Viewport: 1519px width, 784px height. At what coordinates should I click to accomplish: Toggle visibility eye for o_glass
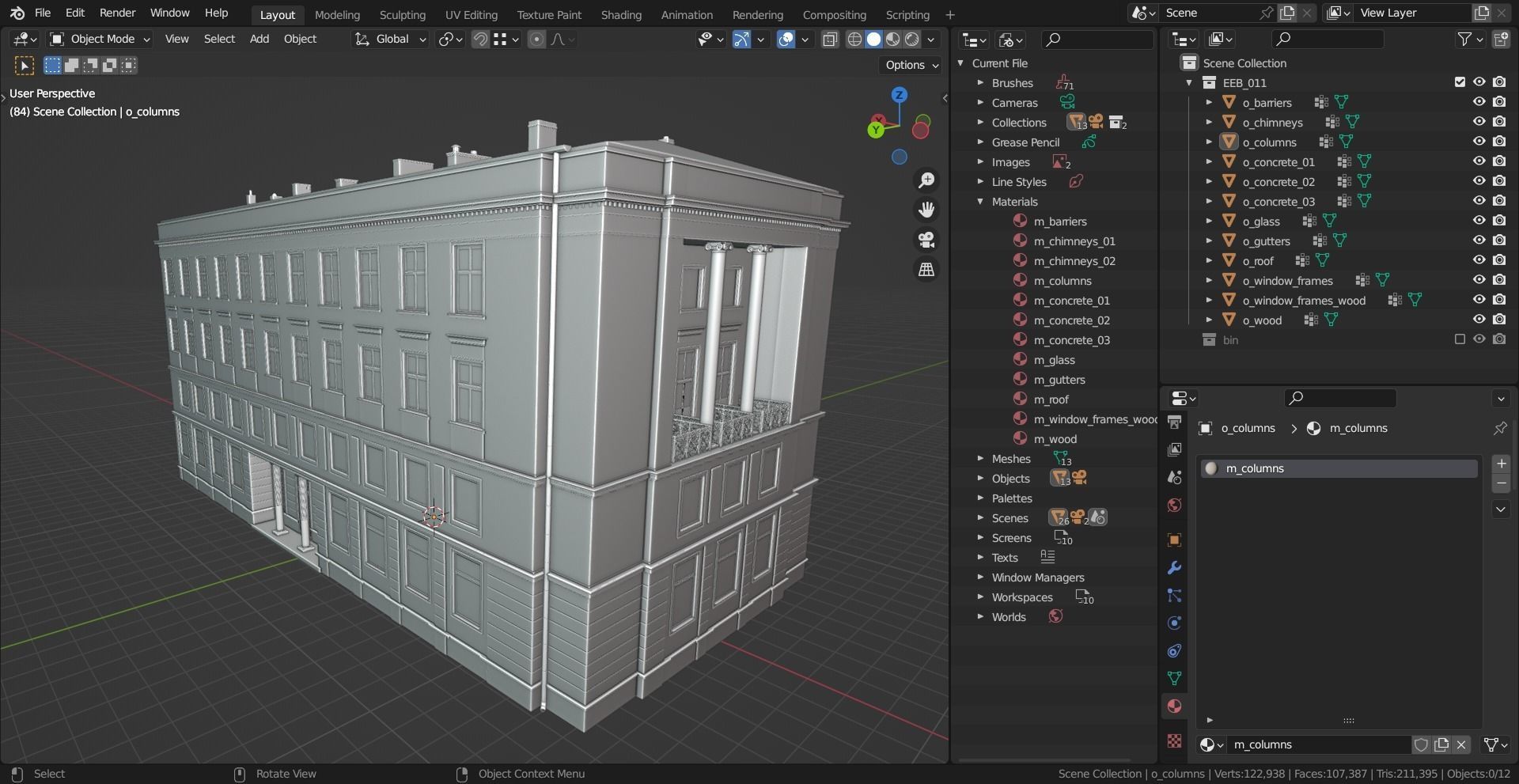pyautogui.click(x=1479, y=221)
